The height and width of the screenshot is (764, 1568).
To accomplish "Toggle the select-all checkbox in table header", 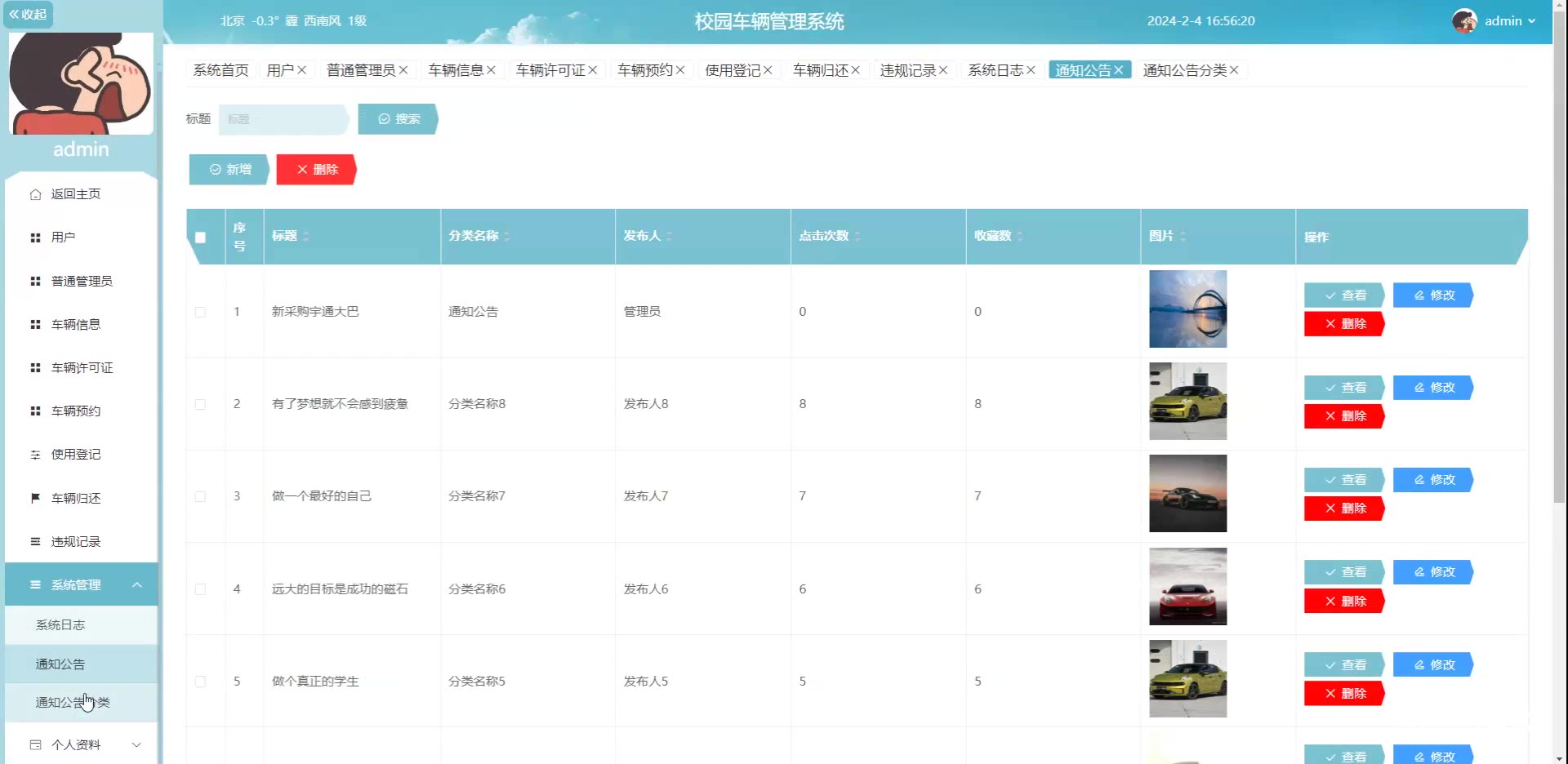I will (200, 238).
